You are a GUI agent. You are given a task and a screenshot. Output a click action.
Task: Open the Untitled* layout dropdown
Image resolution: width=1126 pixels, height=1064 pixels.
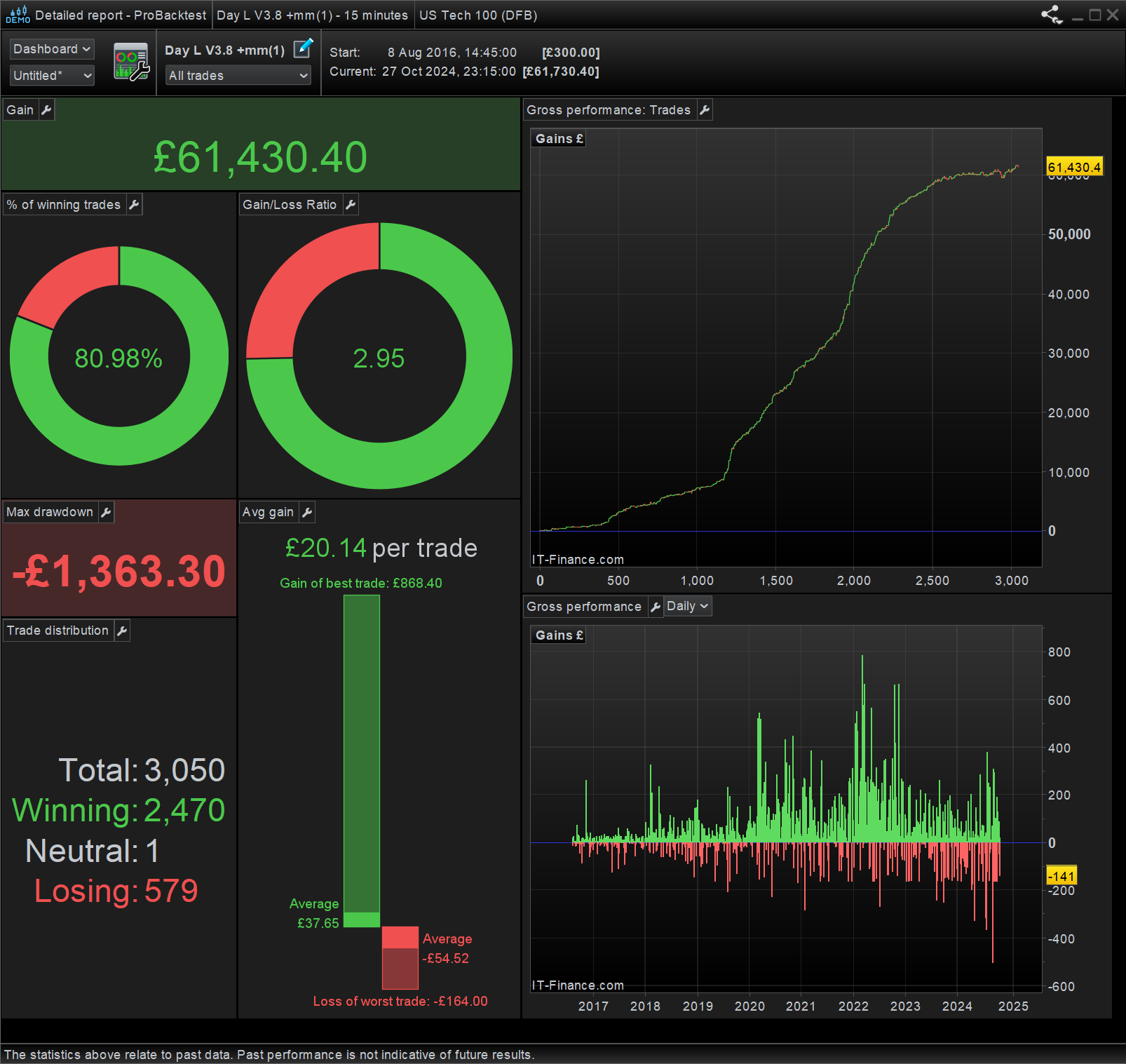tap(52, 76)
